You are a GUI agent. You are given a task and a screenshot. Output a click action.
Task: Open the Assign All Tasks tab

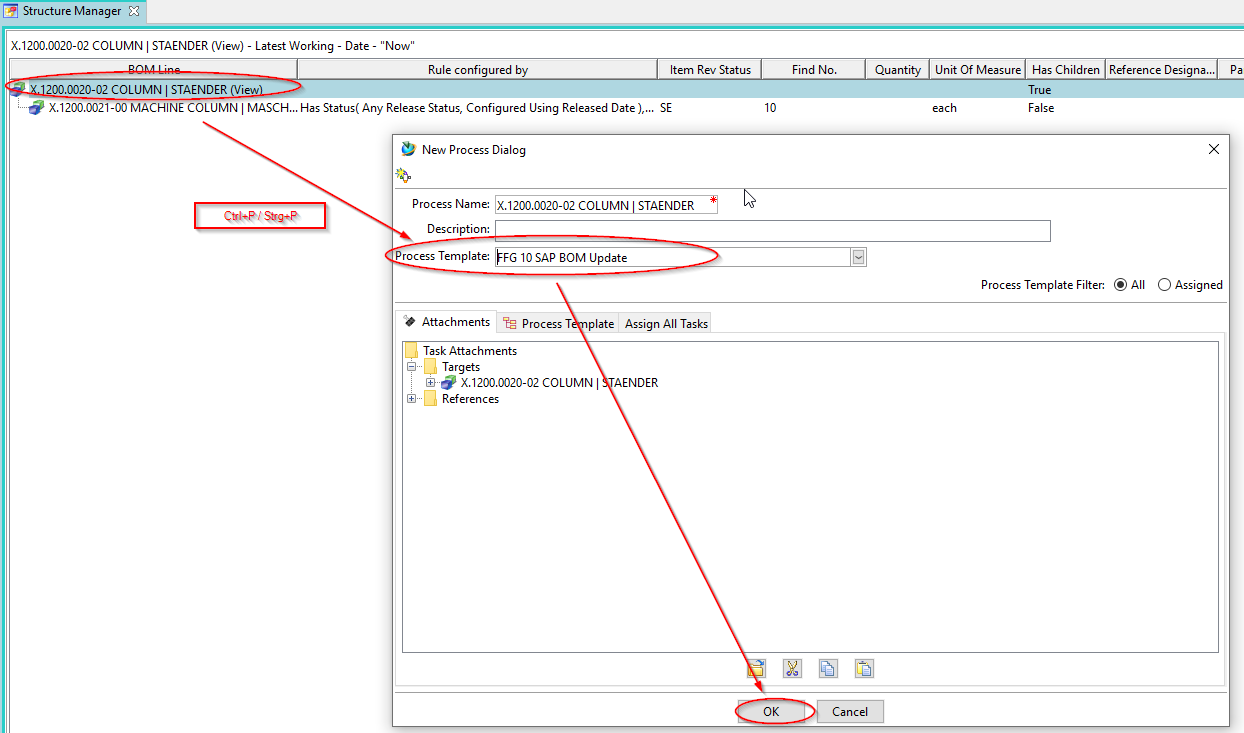tap(666, 323)
